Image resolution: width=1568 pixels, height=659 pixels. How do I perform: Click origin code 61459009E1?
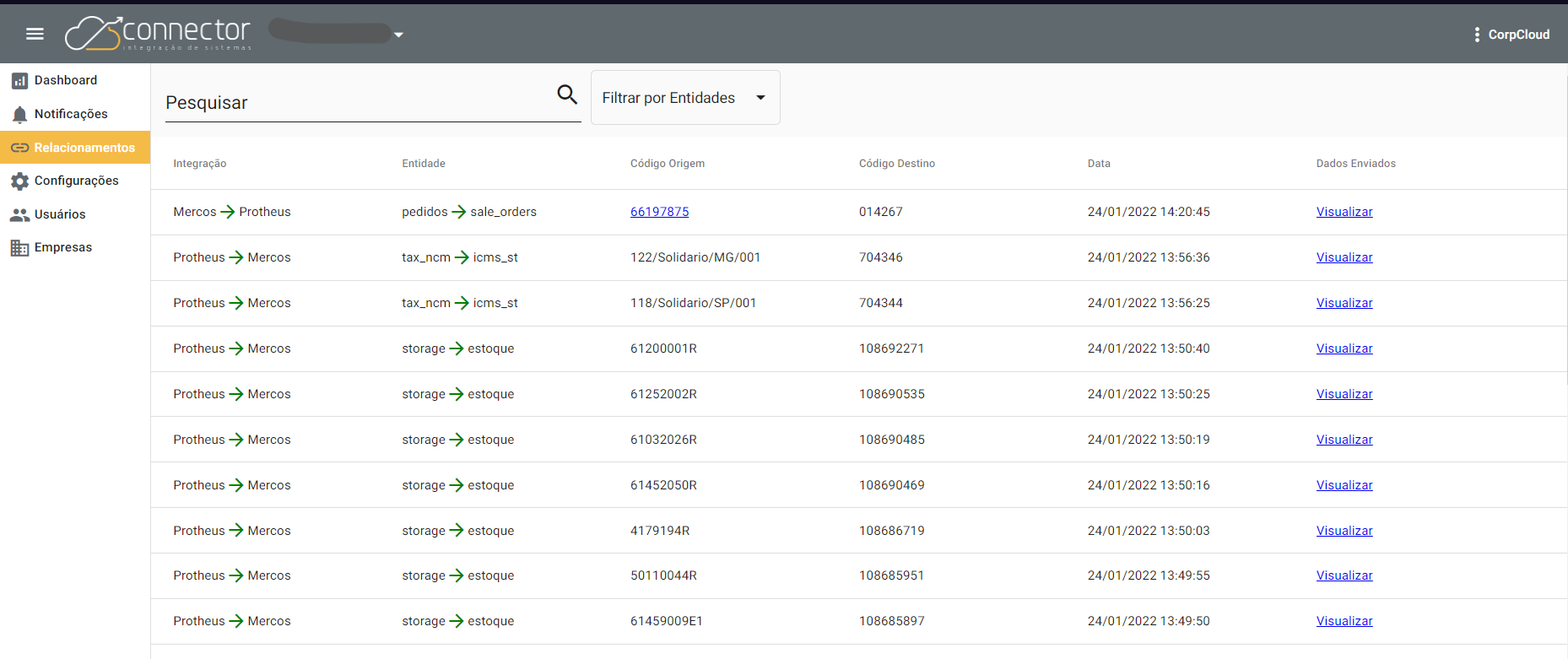tap(667, 621)
